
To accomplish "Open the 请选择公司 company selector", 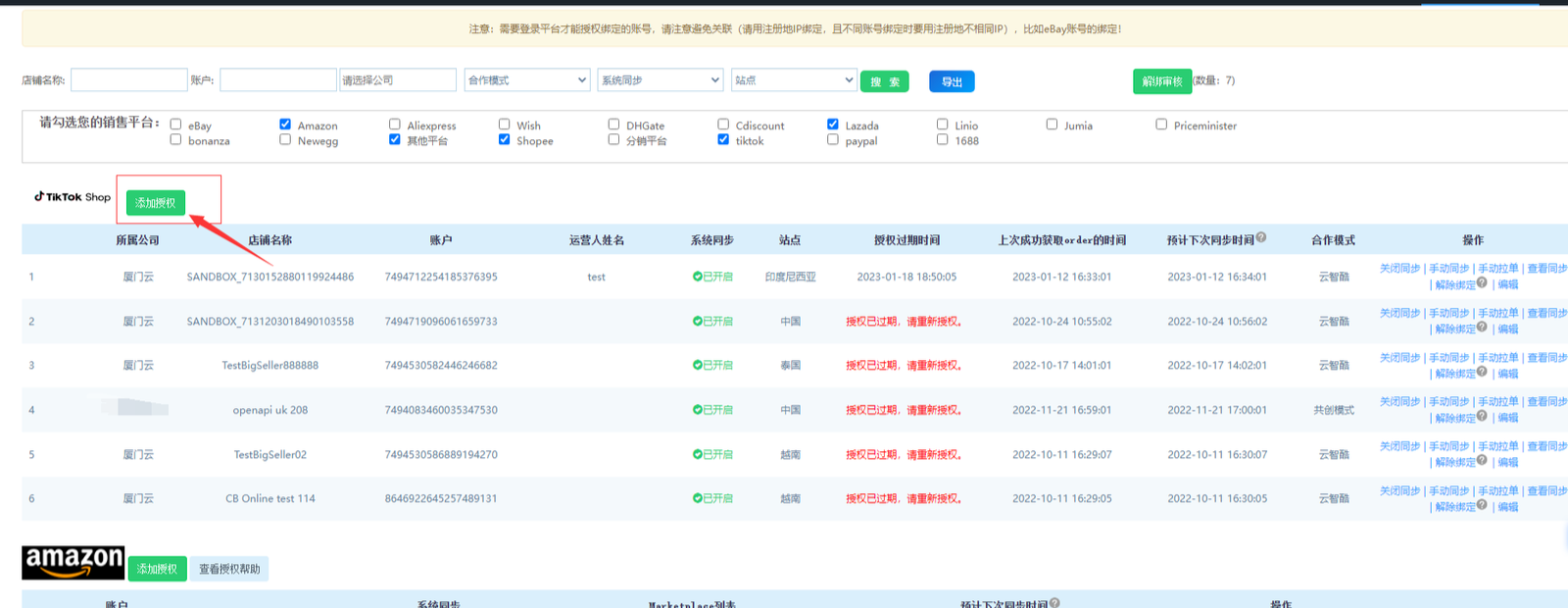I will click(x=398, y=80).
